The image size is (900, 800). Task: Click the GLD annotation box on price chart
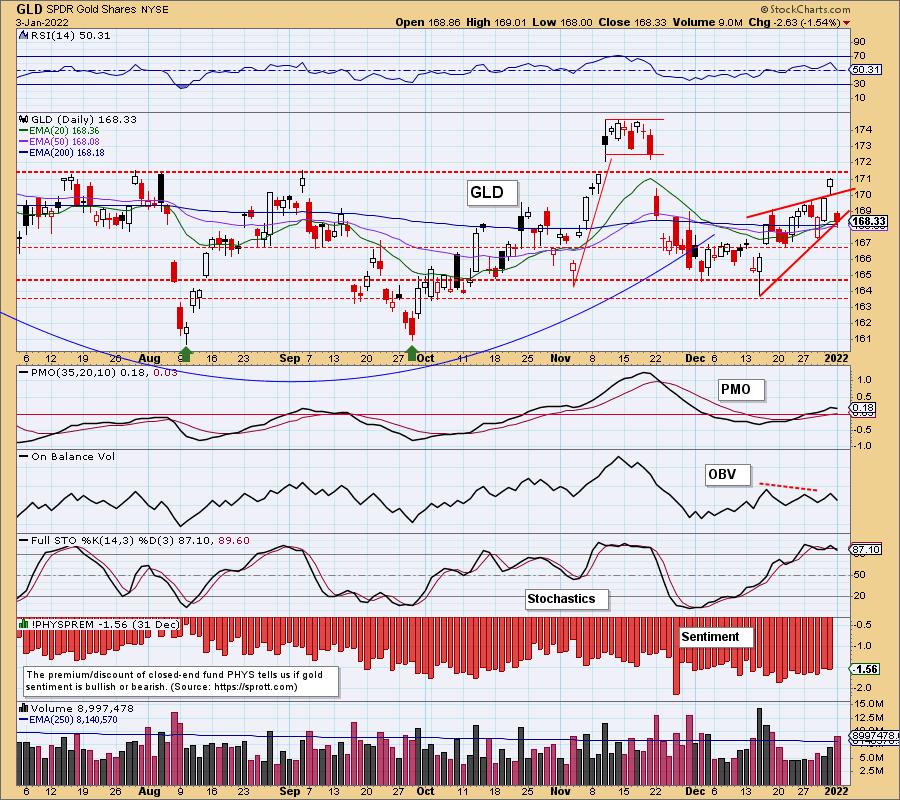[491, 192]
